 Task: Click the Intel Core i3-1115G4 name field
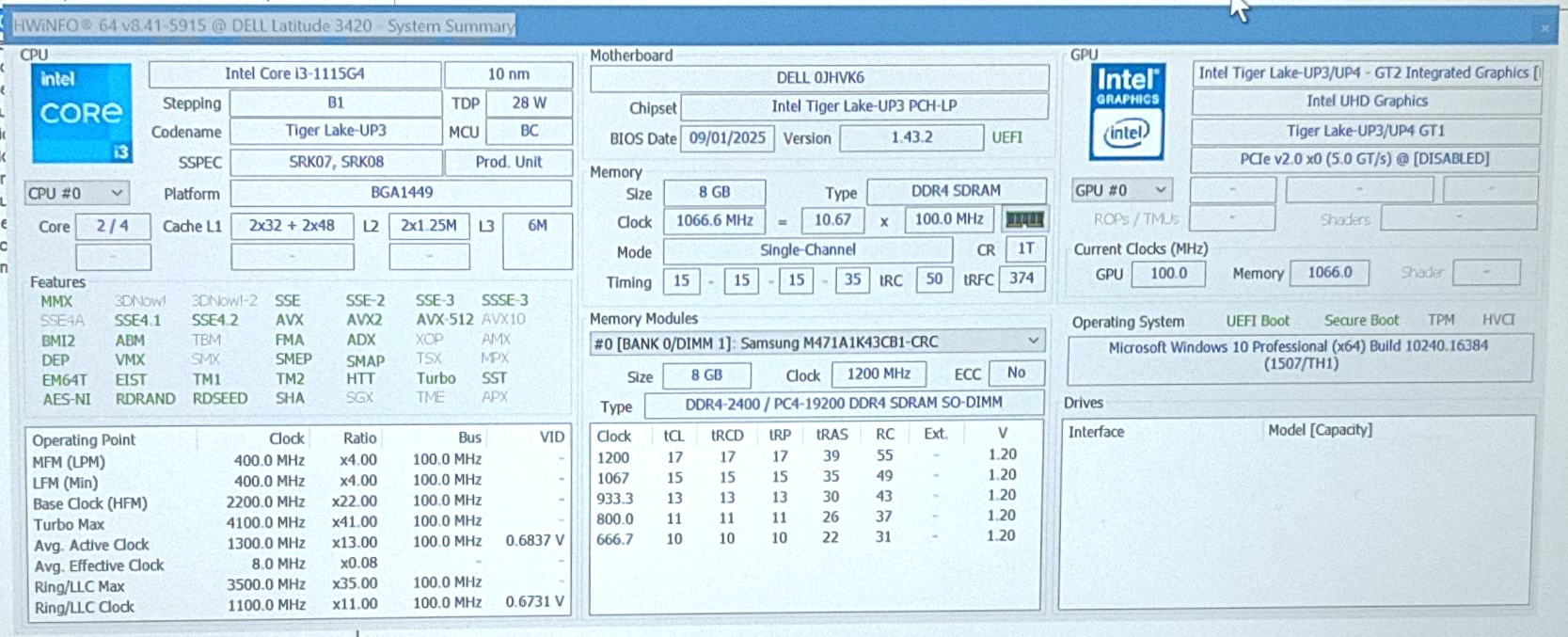pos(294,73)
